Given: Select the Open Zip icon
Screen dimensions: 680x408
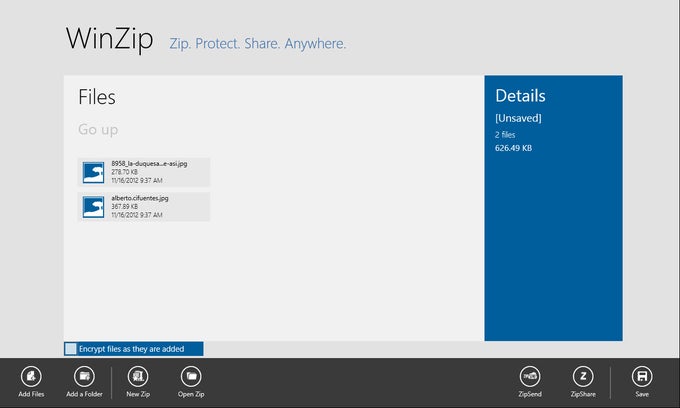Looking at the screenshot, I should 191,376.
